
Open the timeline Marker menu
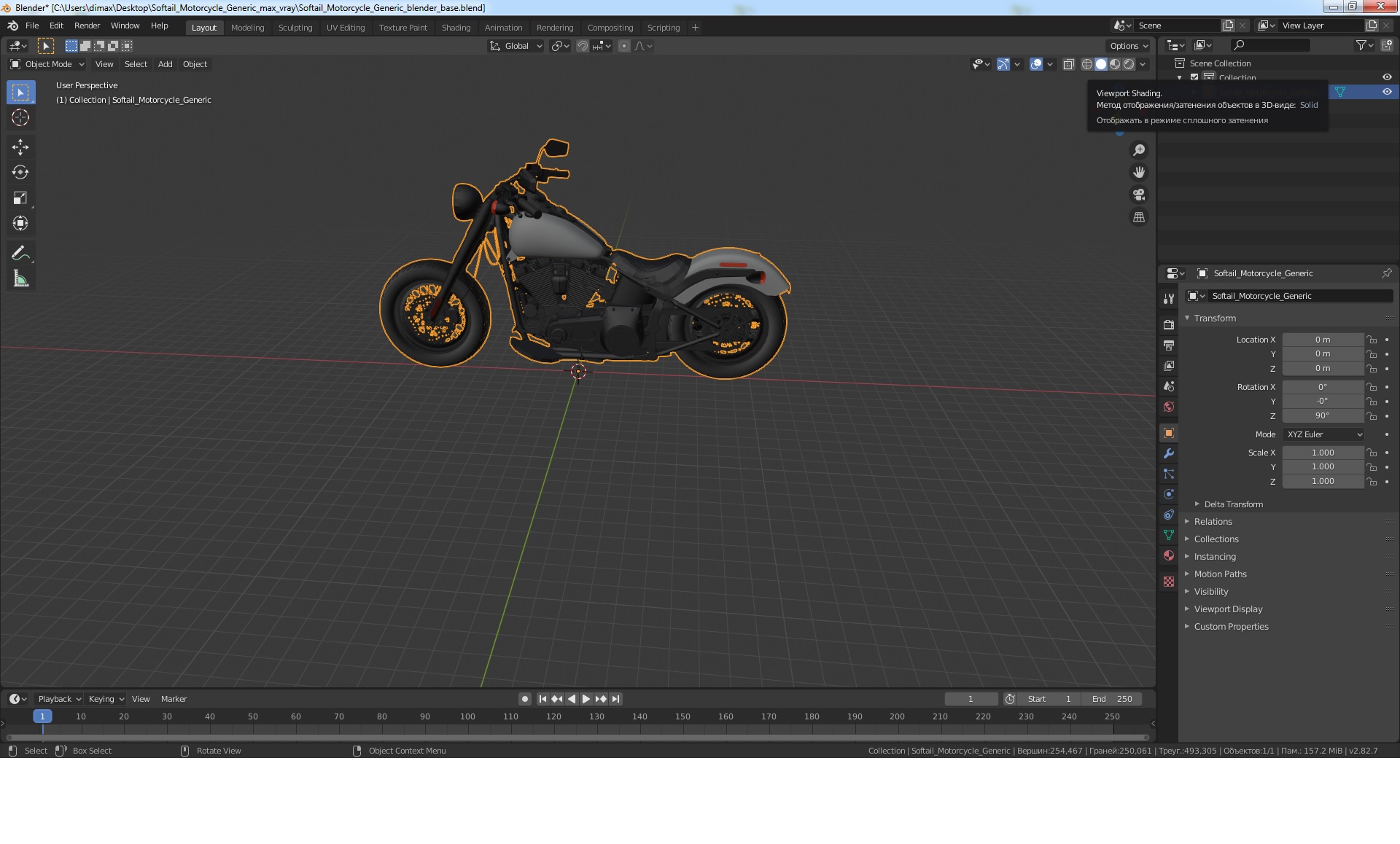pos(174,699)
